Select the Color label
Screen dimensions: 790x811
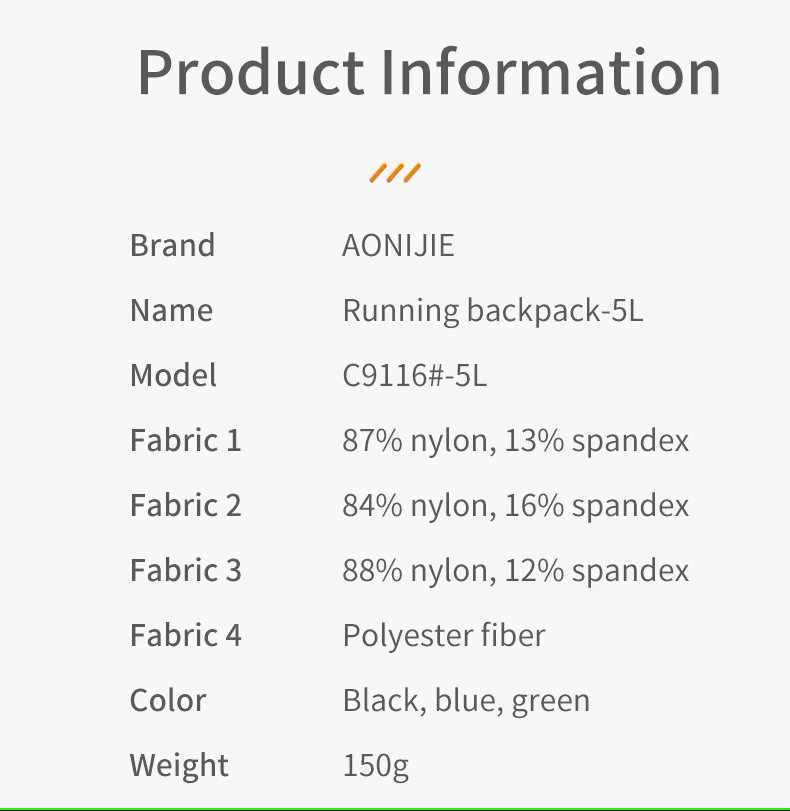pyautogui.click(x=168, y=700)
